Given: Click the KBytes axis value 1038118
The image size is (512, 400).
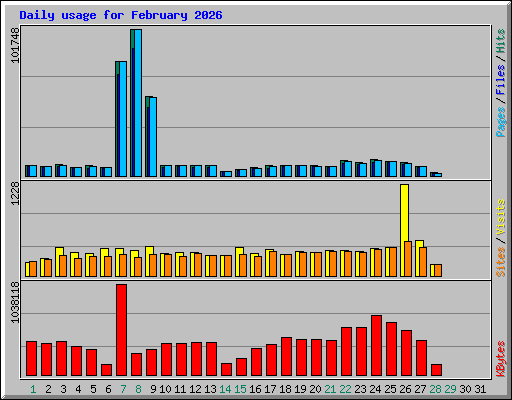Looking at the screenshot, I should [15, 302].
